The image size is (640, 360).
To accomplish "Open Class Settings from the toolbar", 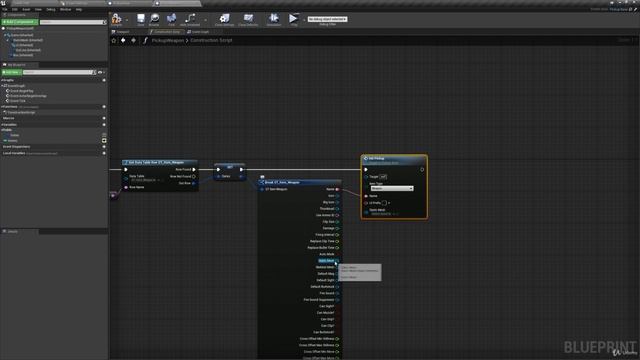I will tap(224, 19).
